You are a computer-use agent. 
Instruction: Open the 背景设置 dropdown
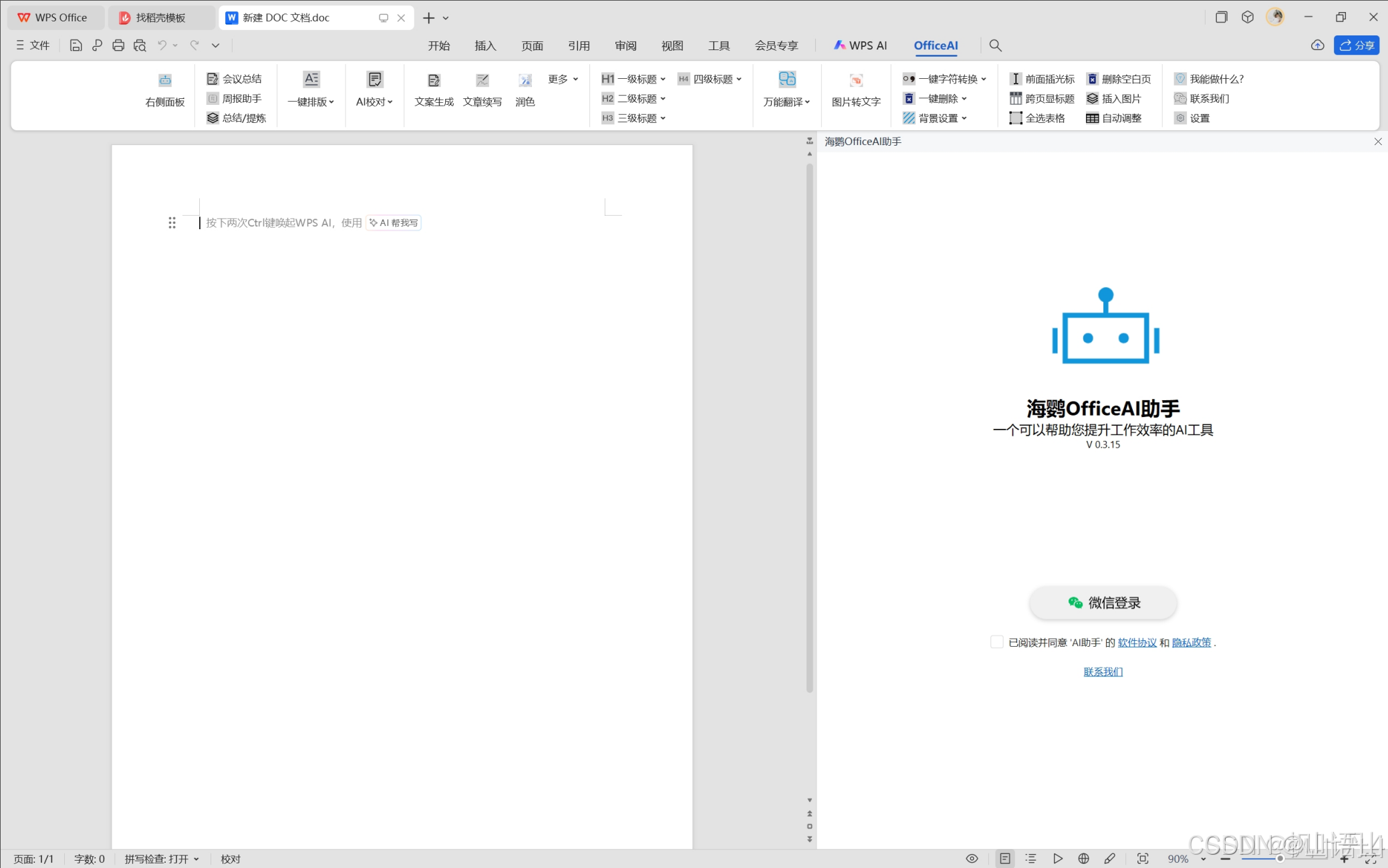[x=934, y=118]
